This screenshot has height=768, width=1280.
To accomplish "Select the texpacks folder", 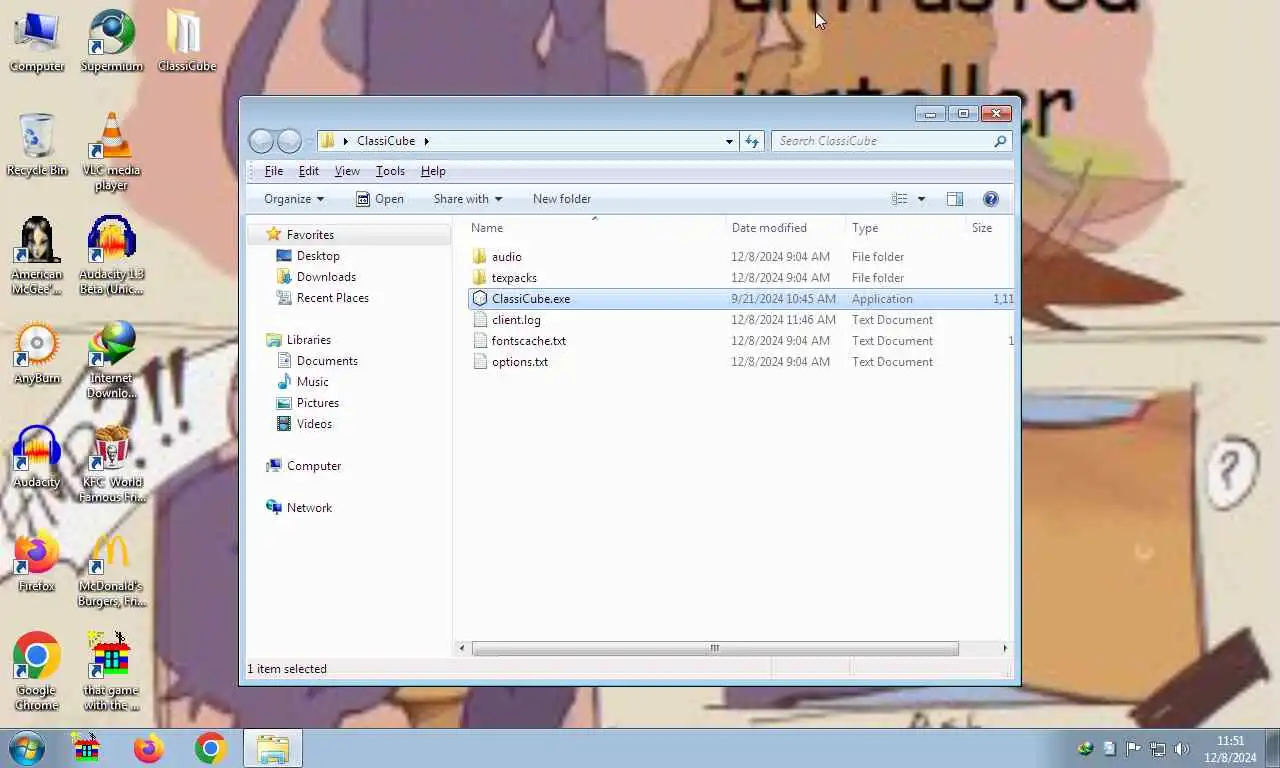I will [x=514, y=278].
